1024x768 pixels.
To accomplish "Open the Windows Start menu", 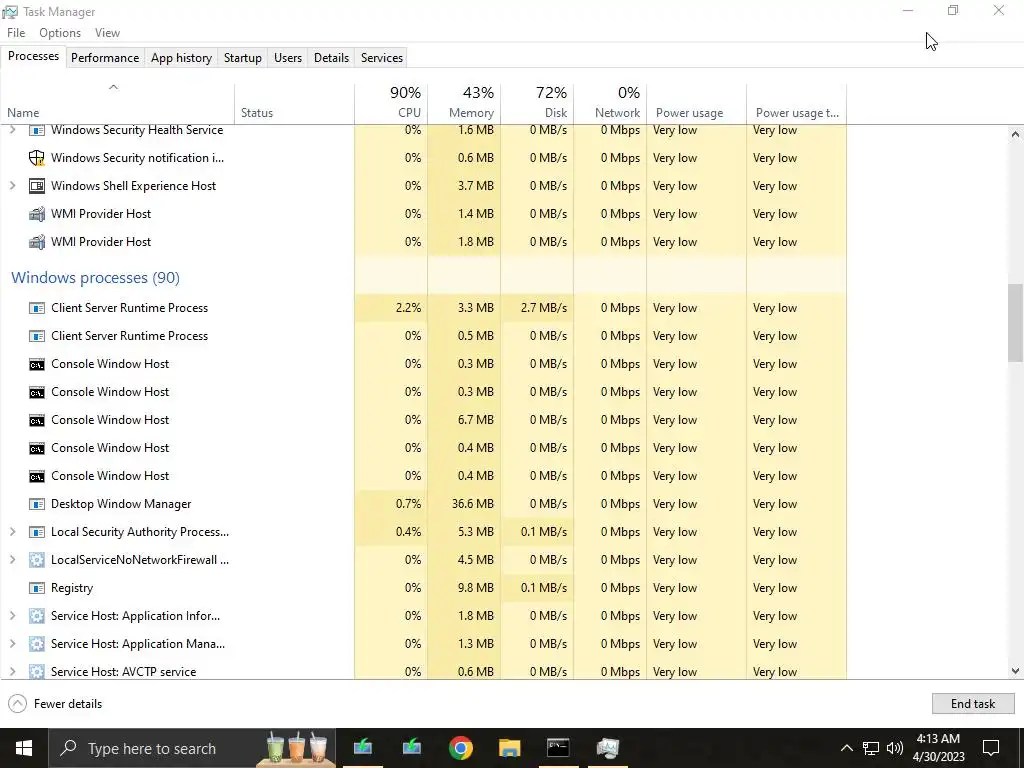I will [24, 748].
